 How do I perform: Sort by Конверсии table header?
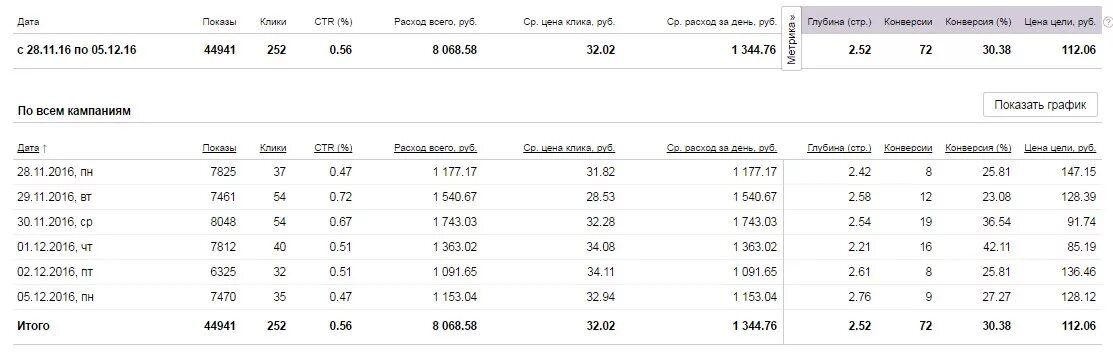[908, 148]
